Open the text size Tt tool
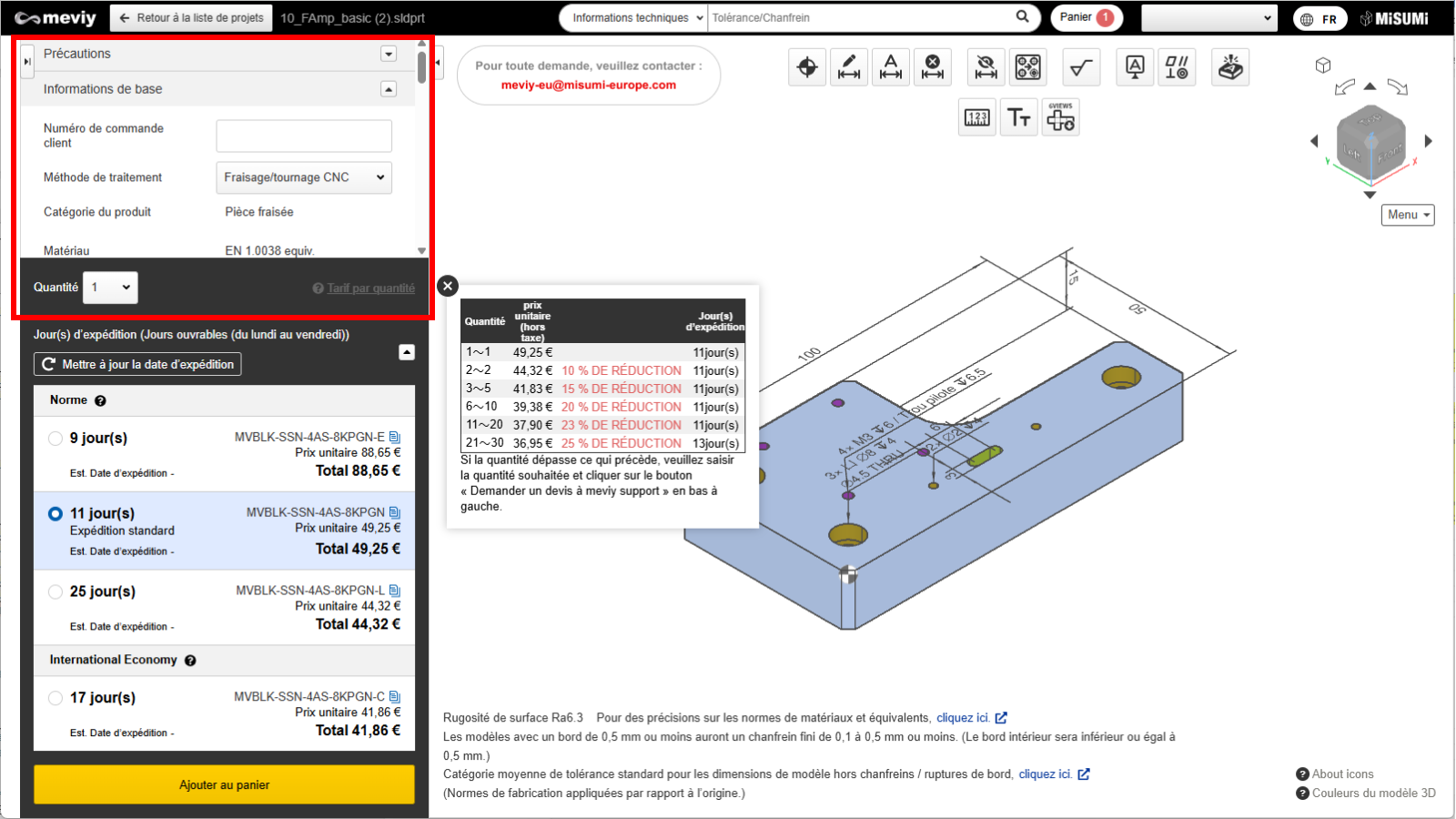Image resolution: width=1456 pixels, height=819 pixels. [x=1018, y=117]
